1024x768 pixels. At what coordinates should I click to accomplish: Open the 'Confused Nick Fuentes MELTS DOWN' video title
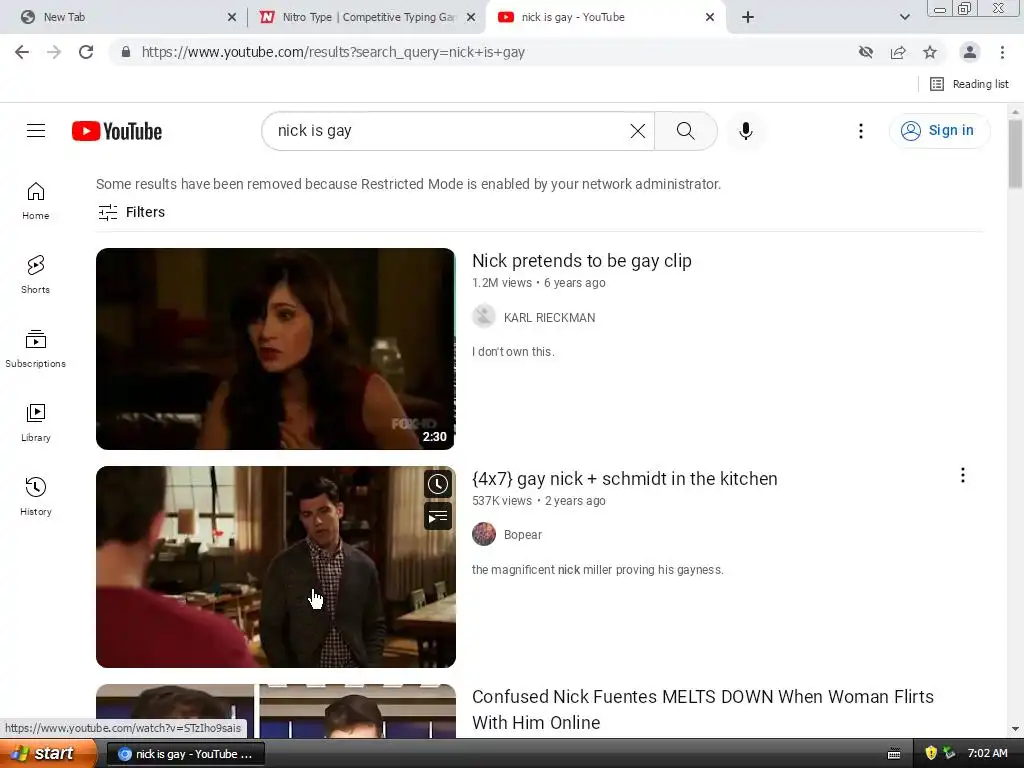click(x=703, y=709)
